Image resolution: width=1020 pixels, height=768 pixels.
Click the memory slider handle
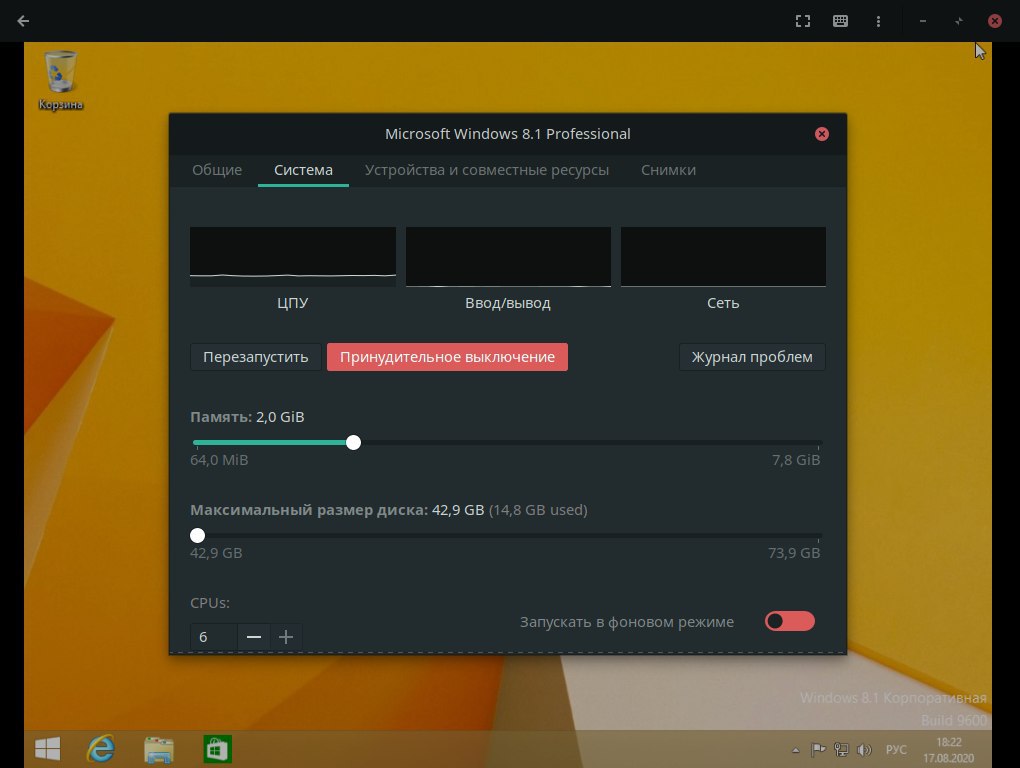click(x=353, y=443)
